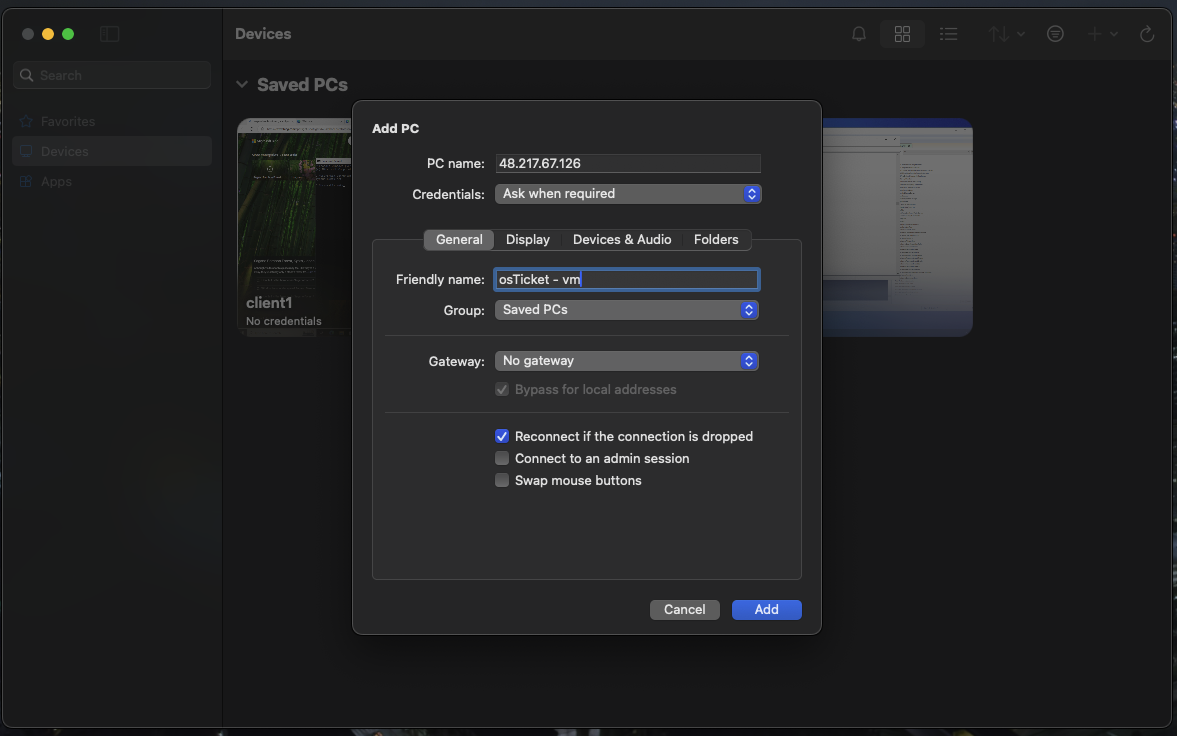
Task: Open the filter circle icon
Action: tap(1055, 34)
